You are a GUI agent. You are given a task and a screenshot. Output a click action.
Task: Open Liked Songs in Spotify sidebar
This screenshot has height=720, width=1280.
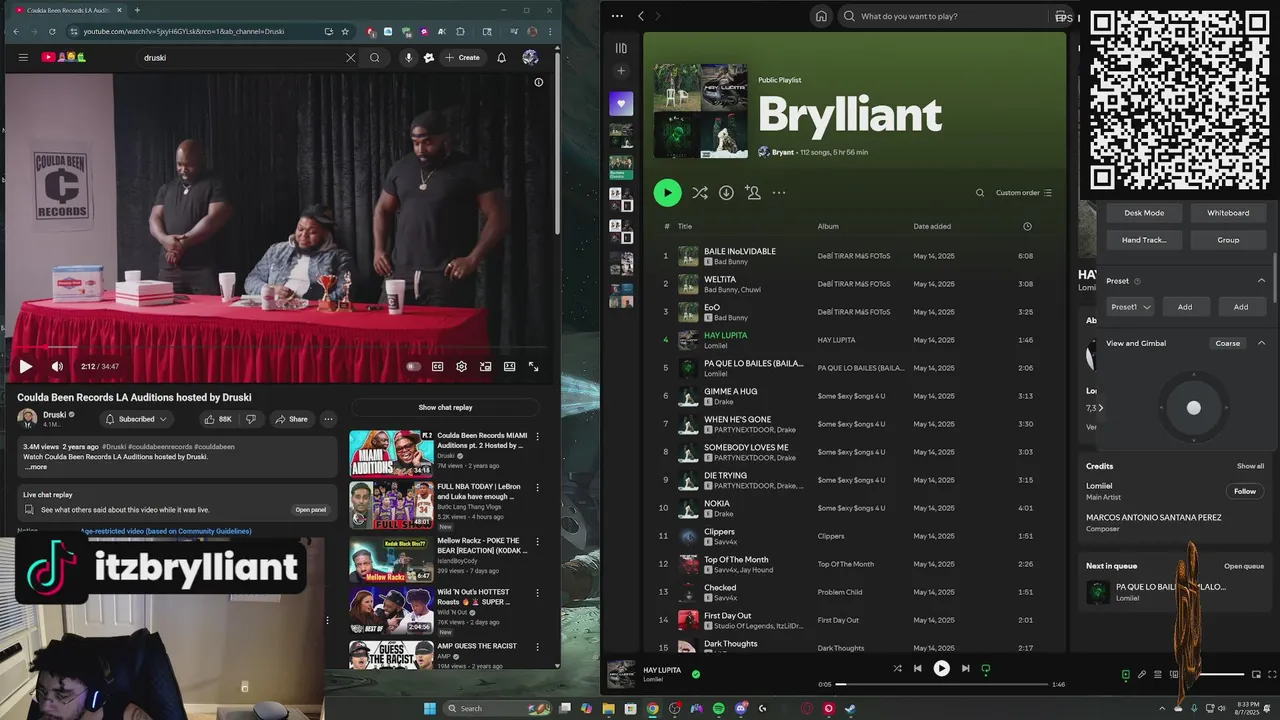pos(621,103)
